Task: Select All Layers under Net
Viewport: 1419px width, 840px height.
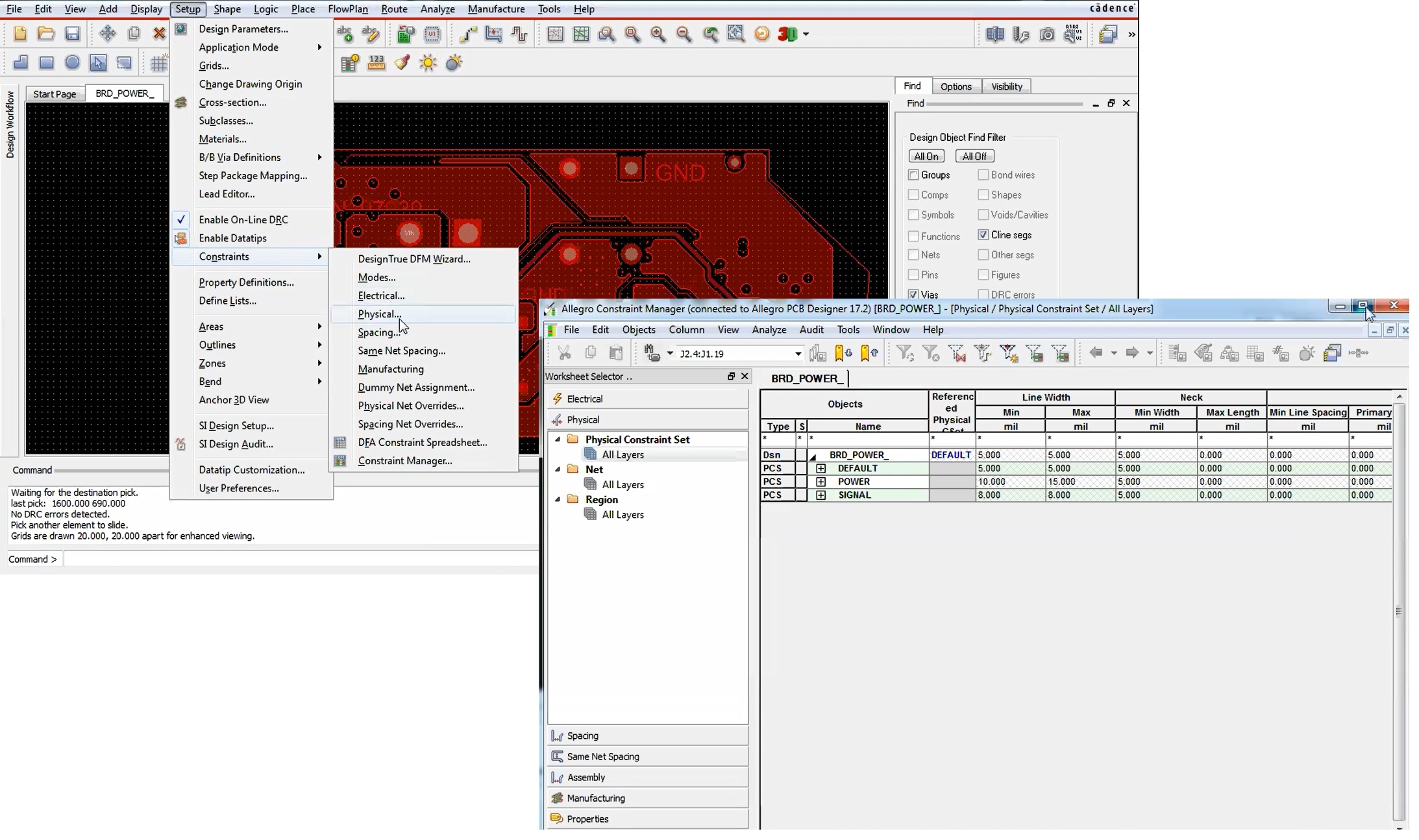Action: point(623,484)
